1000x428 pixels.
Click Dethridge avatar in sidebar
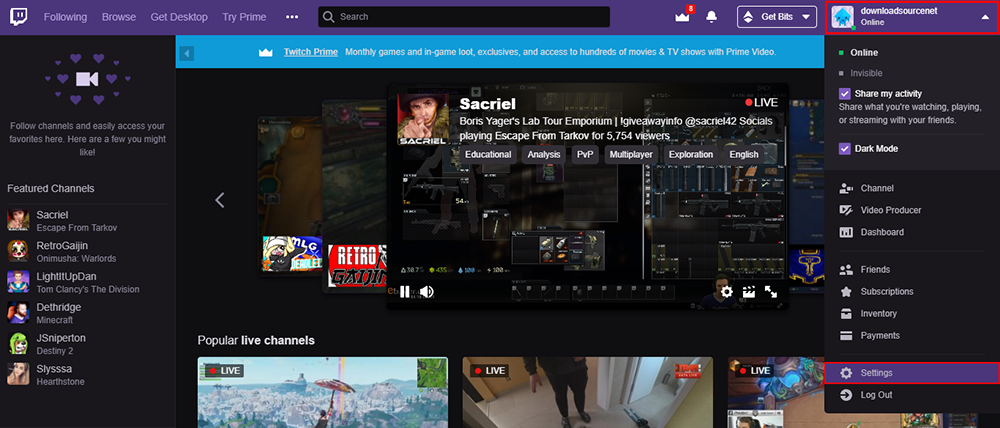point(18,312)
